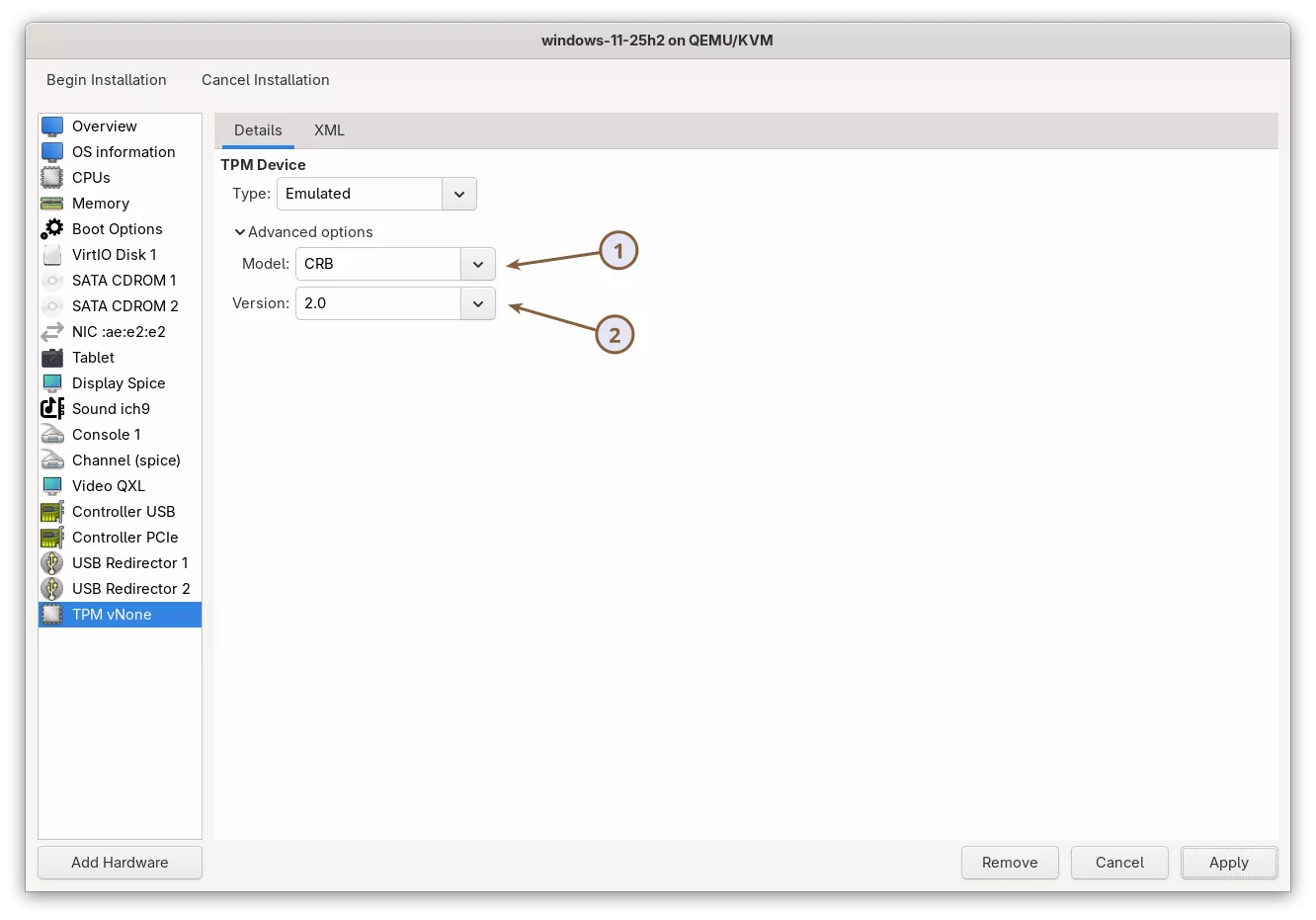Click the VirtIO Disk 1 icon
1316x920 pixels.
coord(52,255)
